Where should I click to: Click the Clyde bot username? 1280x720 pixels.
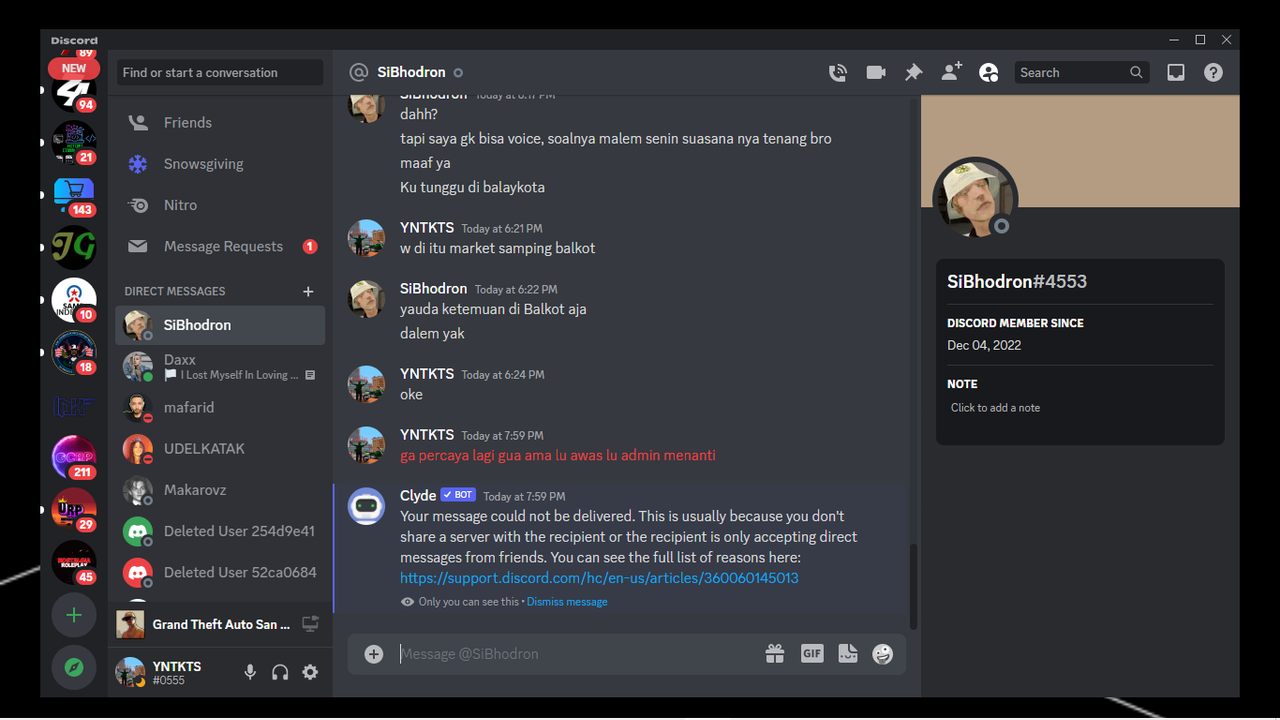coord(418,495)
